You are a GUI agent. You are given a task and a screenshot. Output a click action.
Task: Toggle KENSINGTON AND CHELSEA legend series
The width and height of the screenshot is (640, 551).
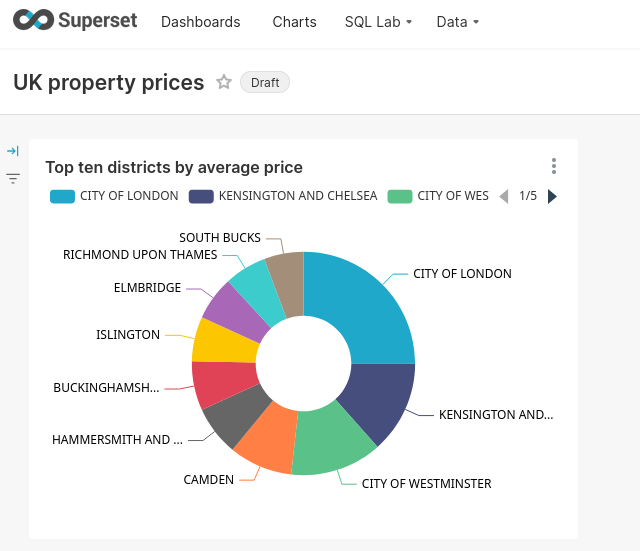pyautogui.click(x=284, y=196)
